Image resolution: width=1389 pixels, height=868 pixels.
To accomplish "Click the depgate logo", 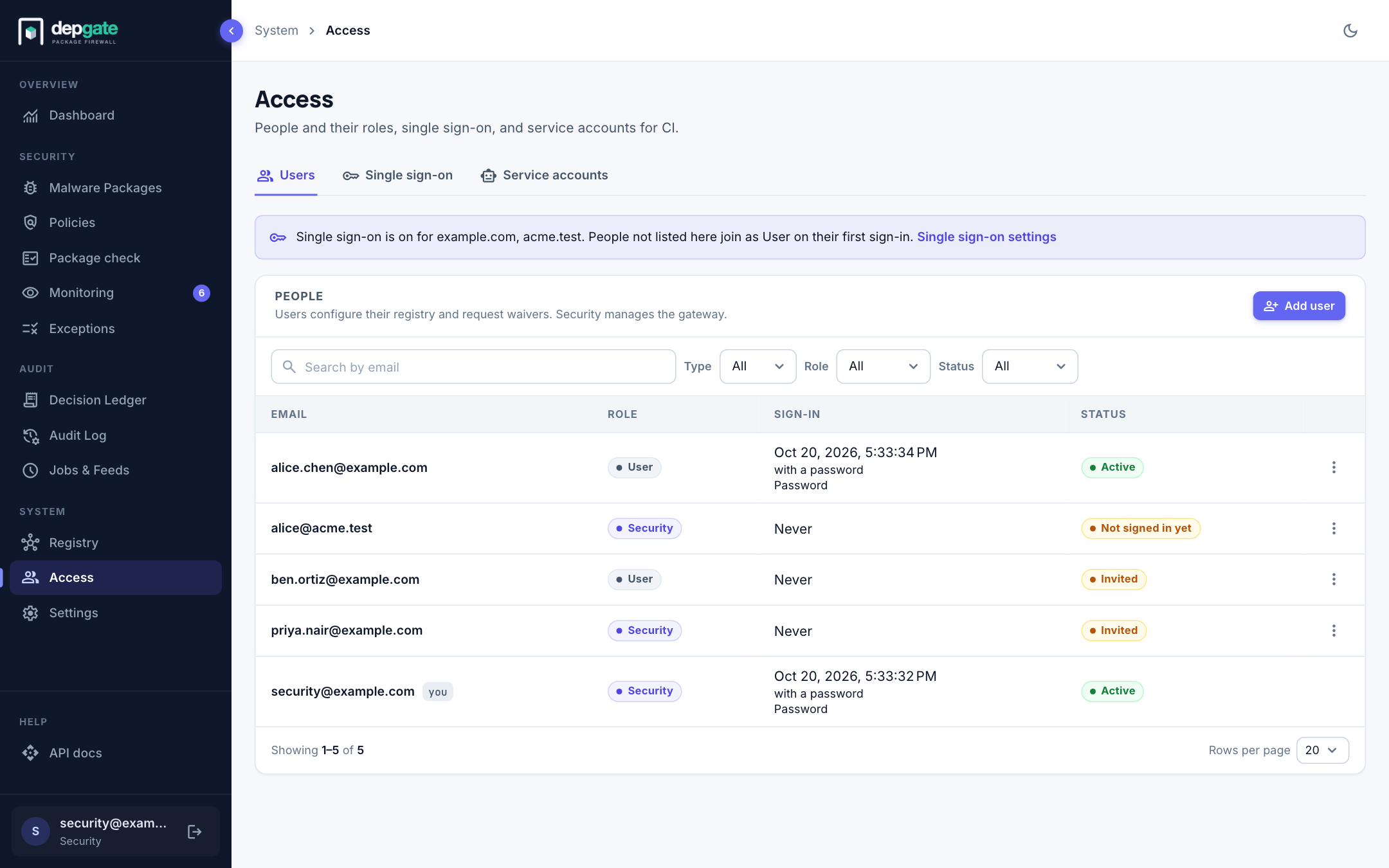I will point(68,31).
